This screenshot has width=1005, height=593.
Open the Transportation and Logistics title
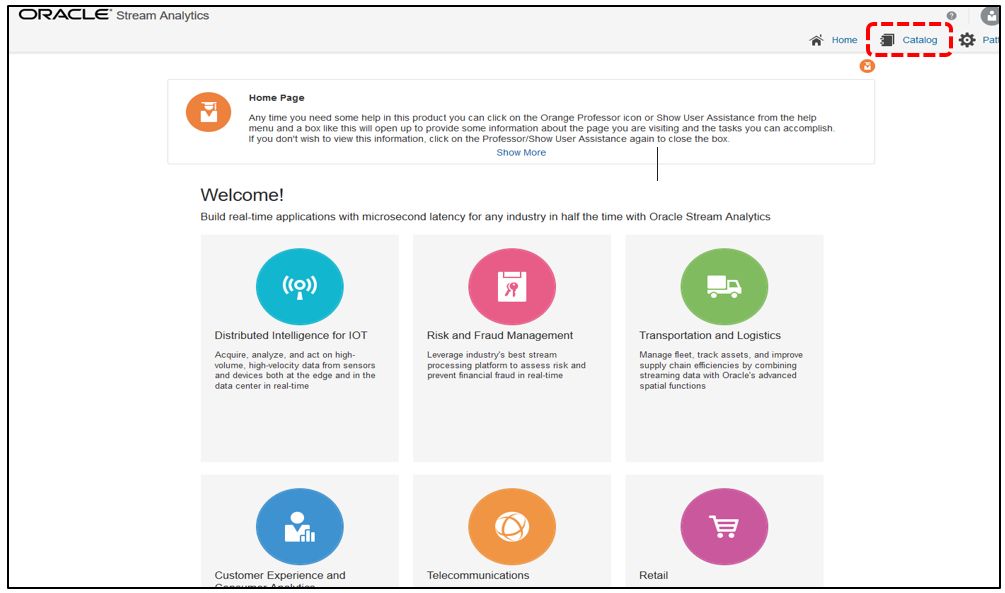click(x=710, y=335)
